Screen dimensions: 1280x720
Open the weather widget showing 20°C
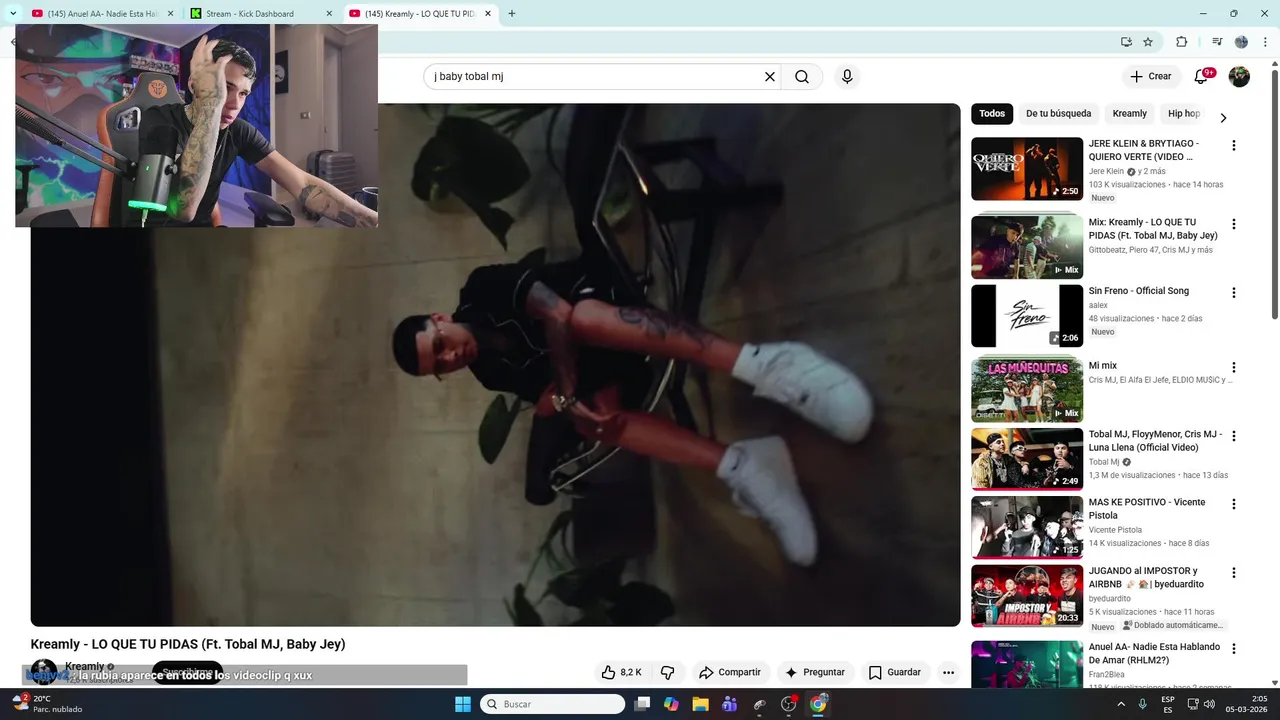coord(46,704)
